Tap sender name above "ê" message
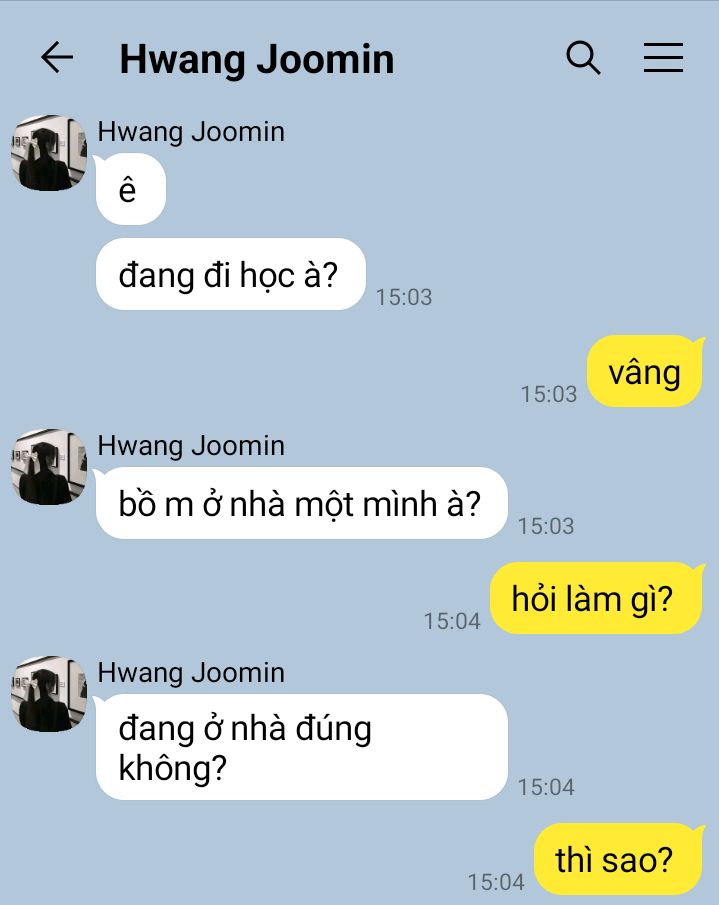Viewport: 719px width, 905px height. [x=191, y=132]
